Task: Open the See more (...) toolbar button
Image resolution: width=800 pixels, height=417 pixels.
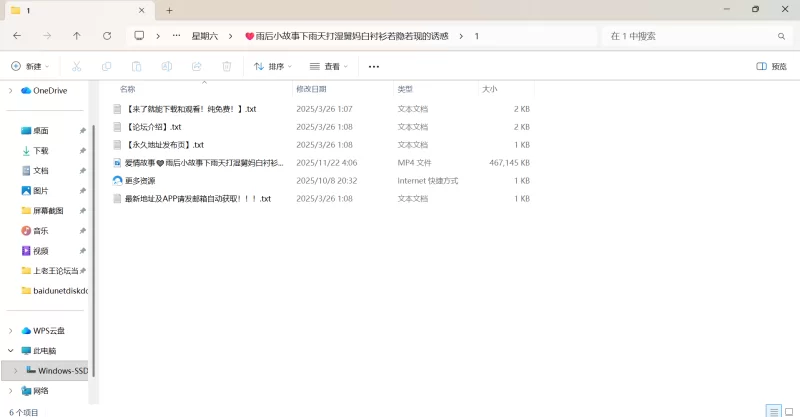Action: tap(374, 66)
